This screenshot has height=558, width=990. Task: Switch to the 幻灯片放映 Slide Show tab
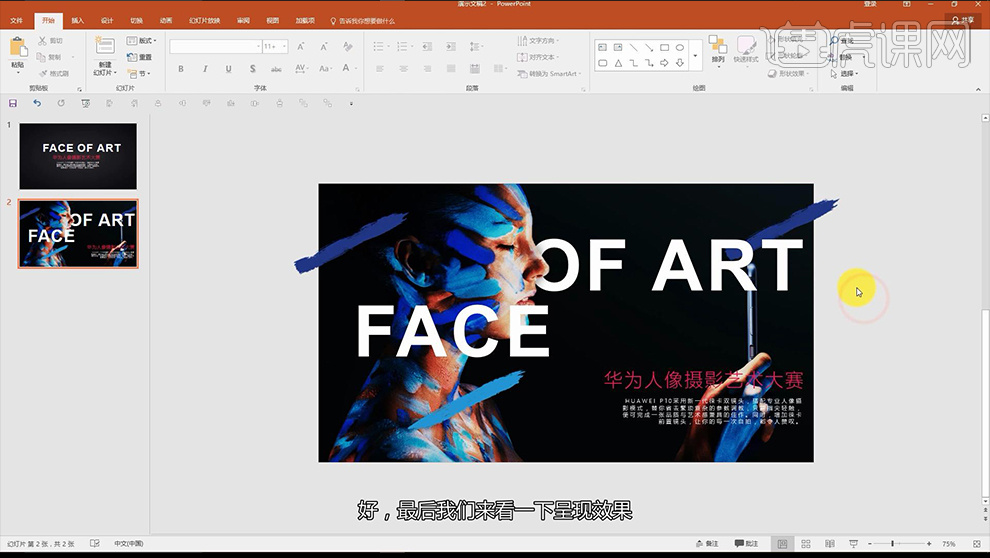point(205,20)
